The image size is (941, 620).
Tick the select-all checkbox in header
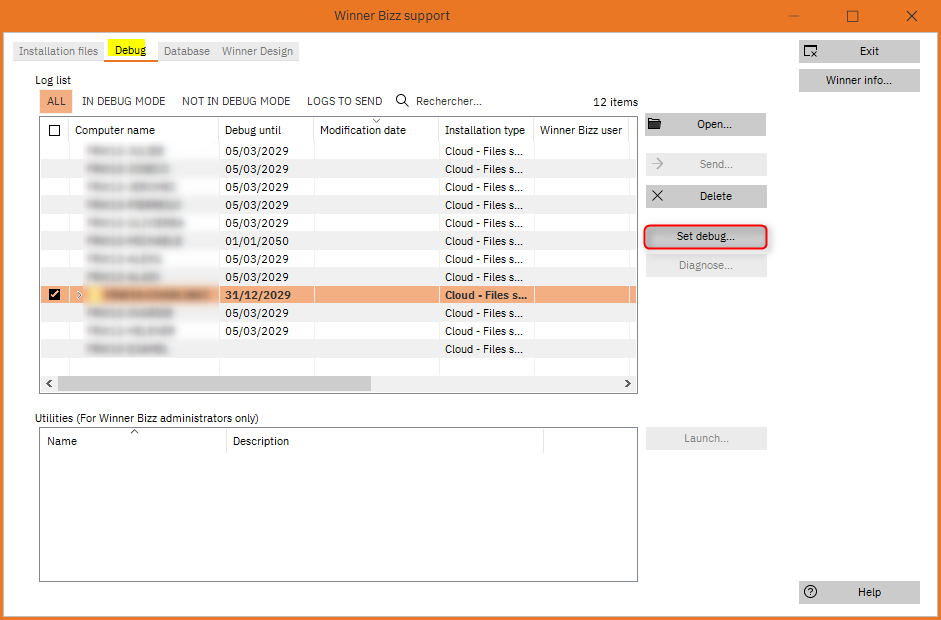point(55,130)
